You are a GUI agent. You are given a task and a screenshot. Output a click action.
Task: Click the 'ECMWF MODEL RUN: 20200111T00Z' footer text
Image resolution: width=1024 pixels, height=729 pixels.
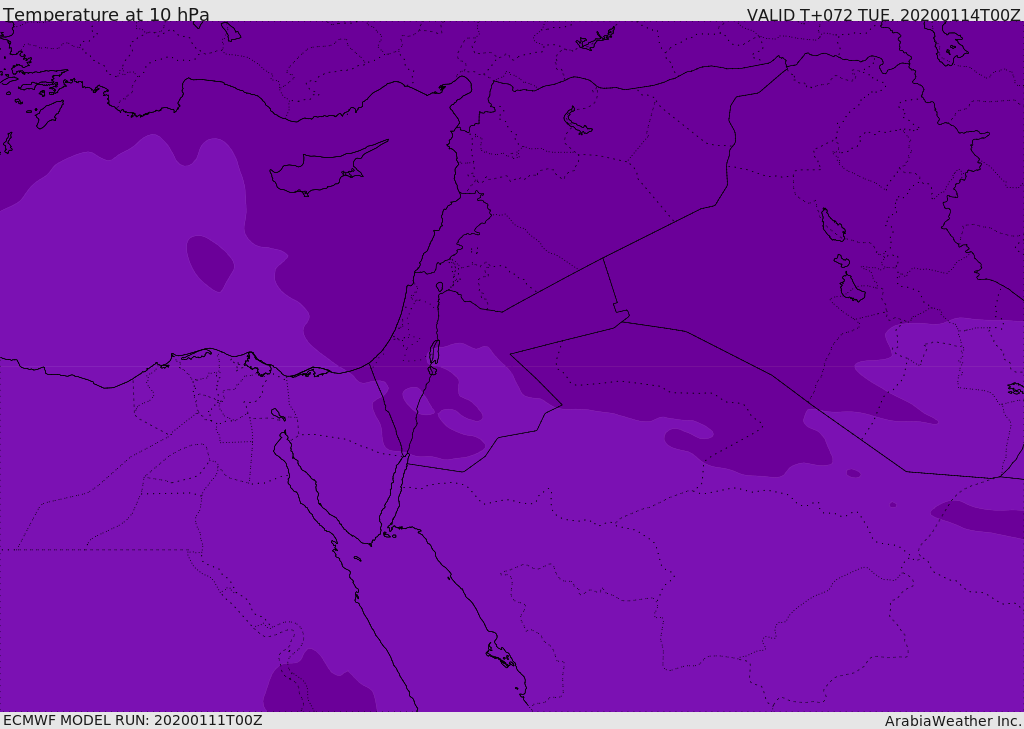click(x=133, y=720)
